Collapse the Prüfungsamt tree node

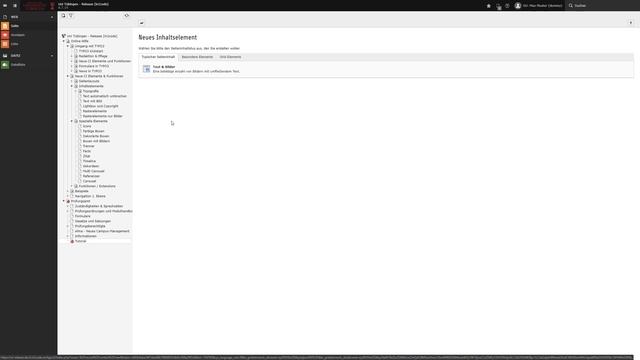(x=64, y=201)
